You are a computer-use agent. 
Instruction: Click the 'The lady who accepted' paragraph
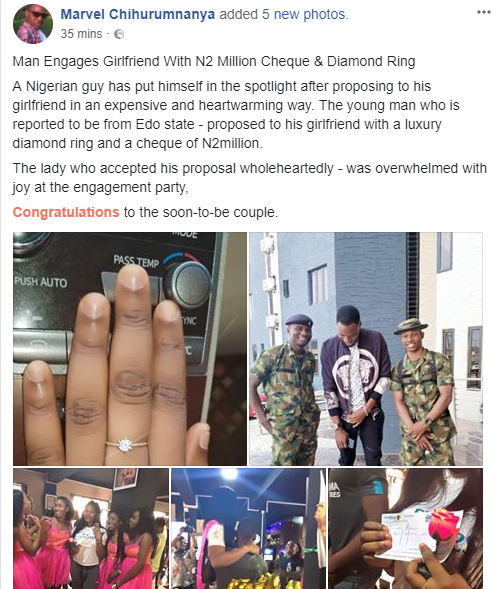[x=250, y=177]
